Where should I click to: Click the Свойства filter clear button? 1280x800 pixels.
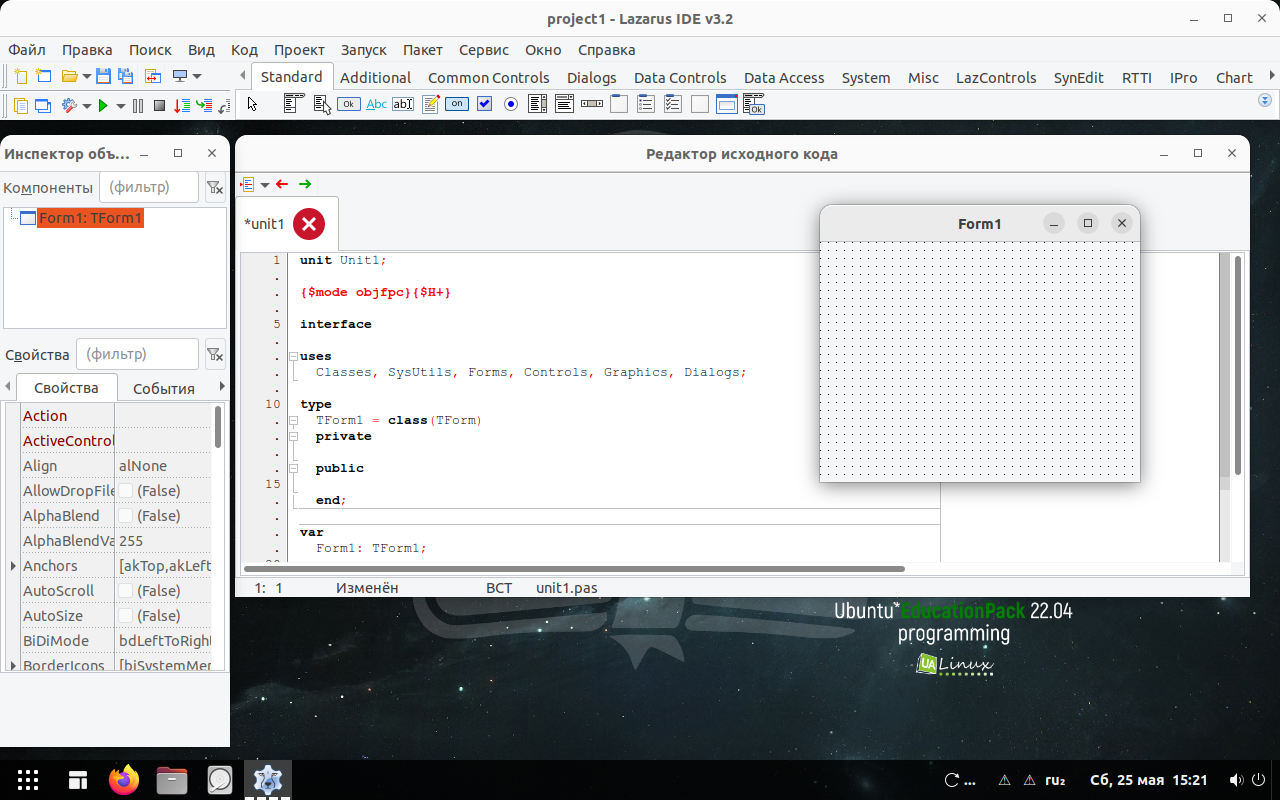214,354
